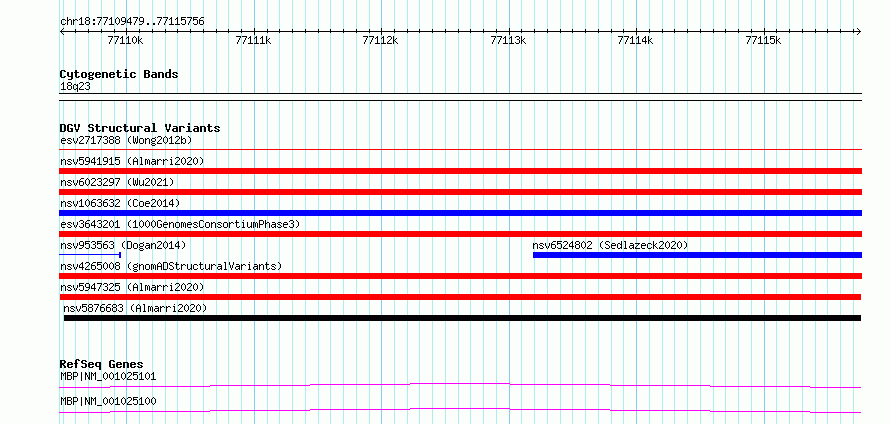Select the red nsv5947325 variant bar

pyautogui.click(x=460, y=297)
